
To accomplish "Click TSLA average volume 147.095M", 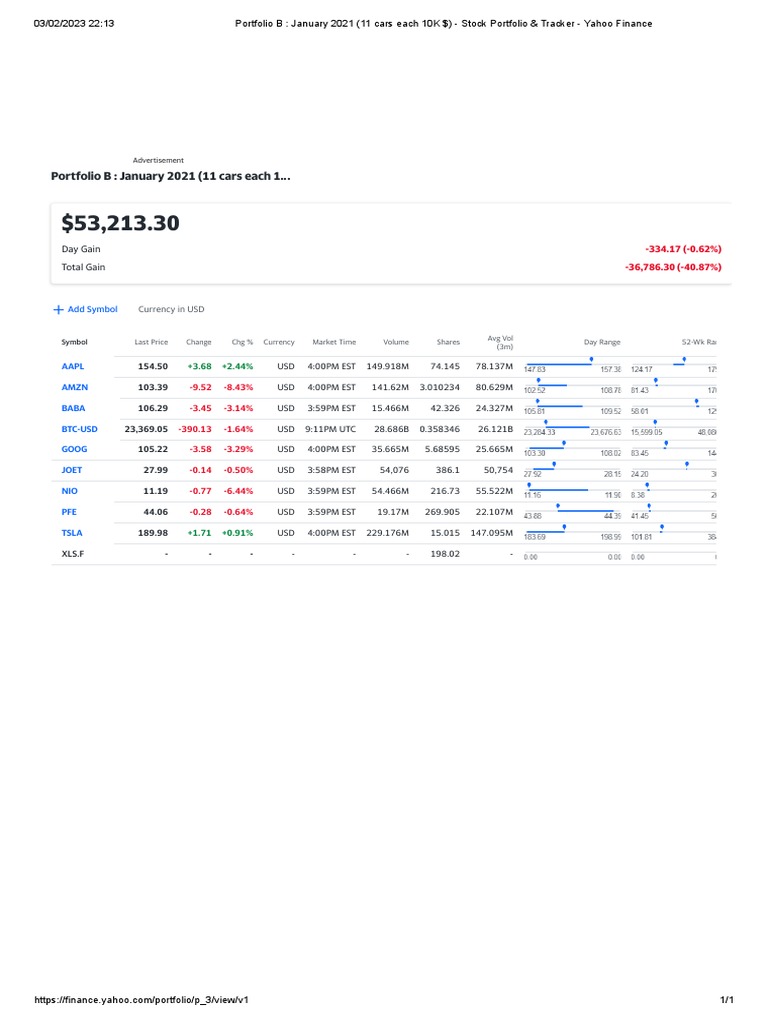I will (x=492, y=533).
